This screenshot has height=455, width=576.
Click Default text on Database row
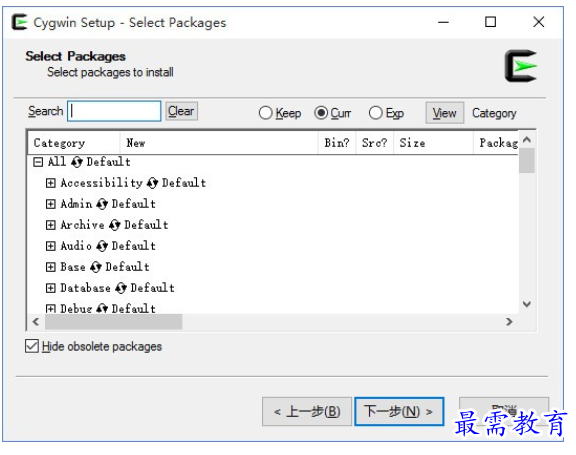tap(152, 288)
